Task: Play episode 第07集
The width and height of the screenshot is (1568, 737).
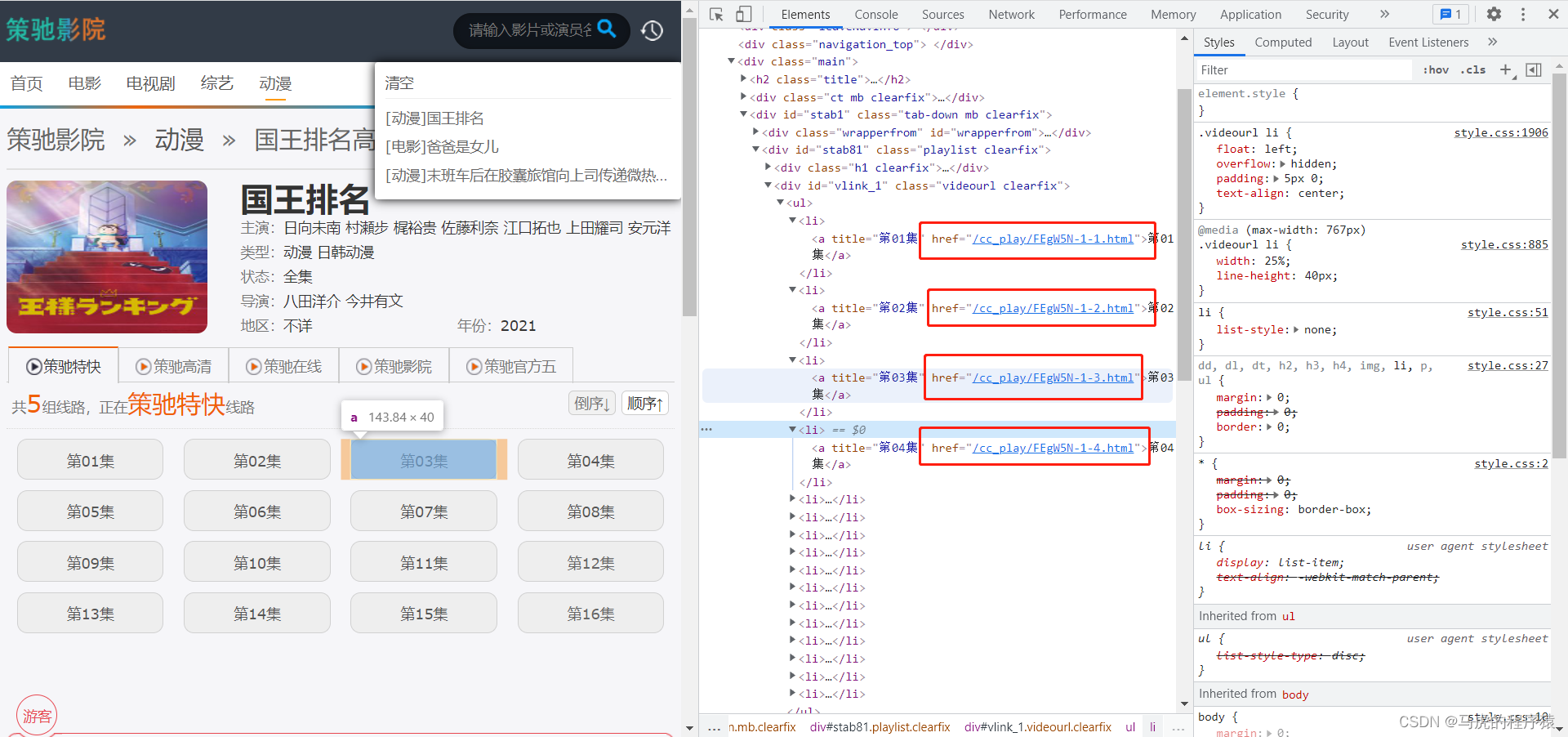Action: [424, 511]
